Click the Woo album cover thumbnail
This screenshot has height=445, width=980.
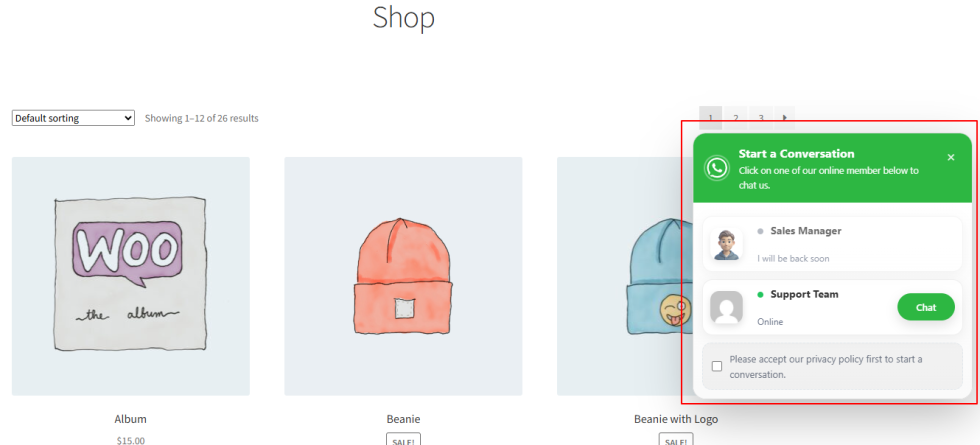[x=131, y=276]
